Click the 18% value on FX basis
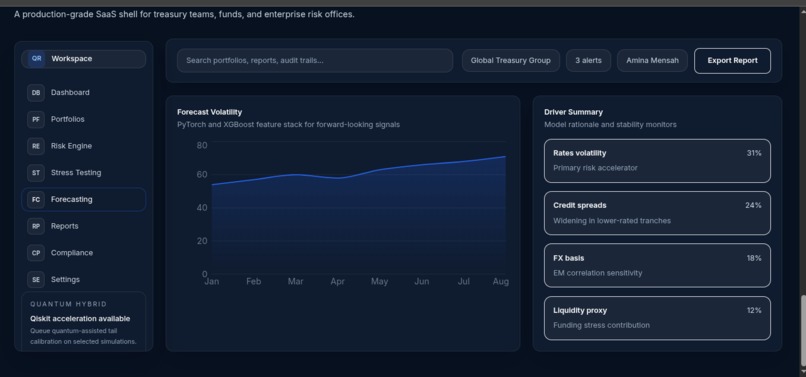The width and height of the screenshot is (806, 377). click(754, 258)
